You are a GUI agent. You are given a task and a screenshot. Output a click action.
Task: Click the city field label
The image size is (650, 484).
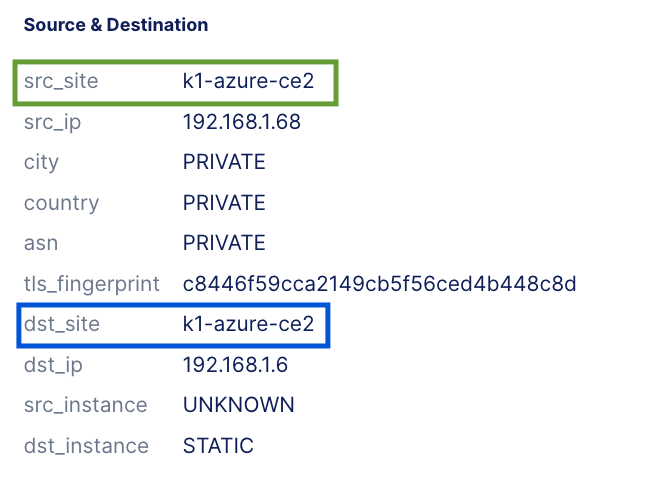click(41, 163)
